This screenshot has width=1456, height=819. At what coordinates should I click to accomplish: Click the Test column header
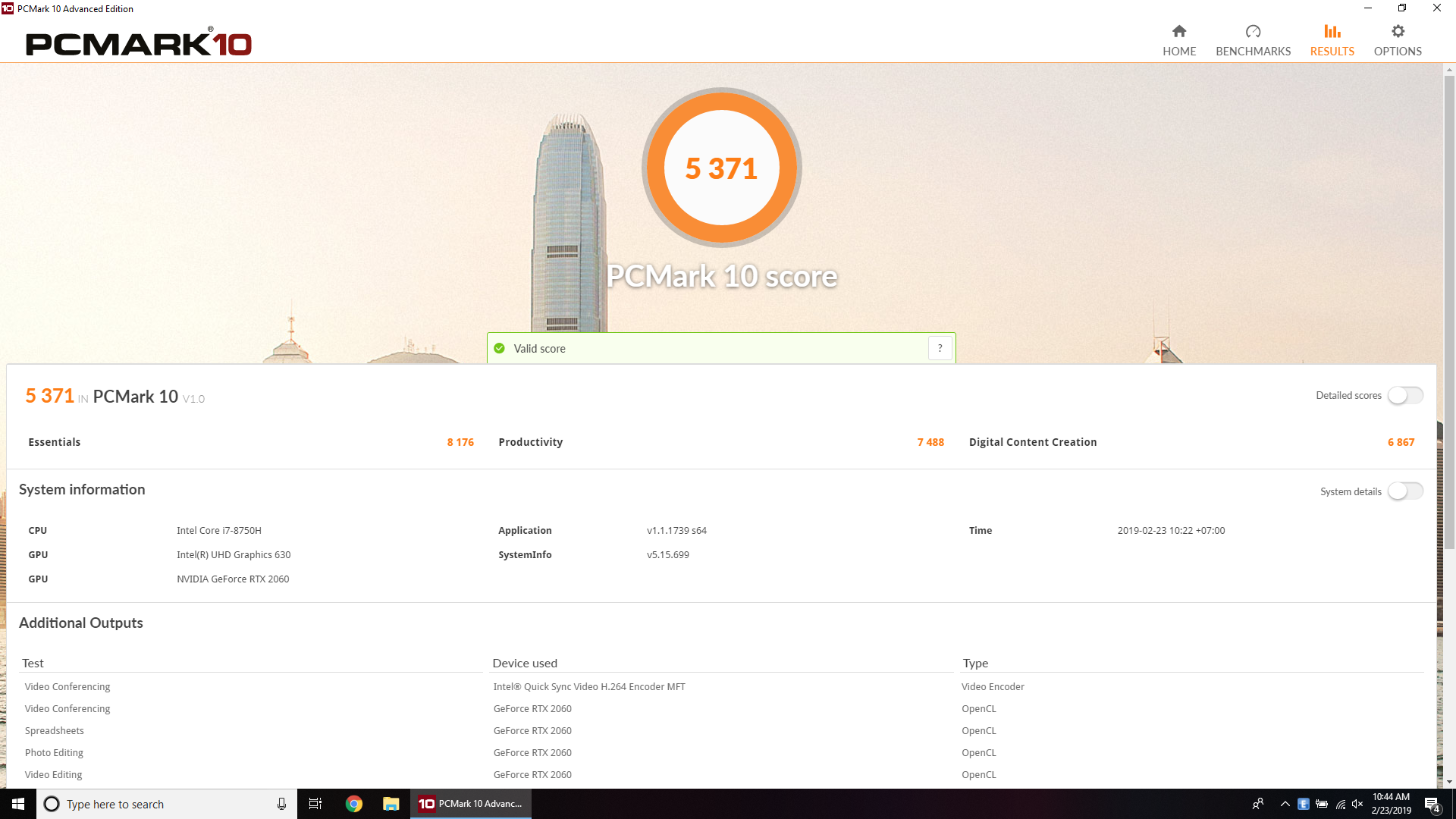click(x=33, y=663)
